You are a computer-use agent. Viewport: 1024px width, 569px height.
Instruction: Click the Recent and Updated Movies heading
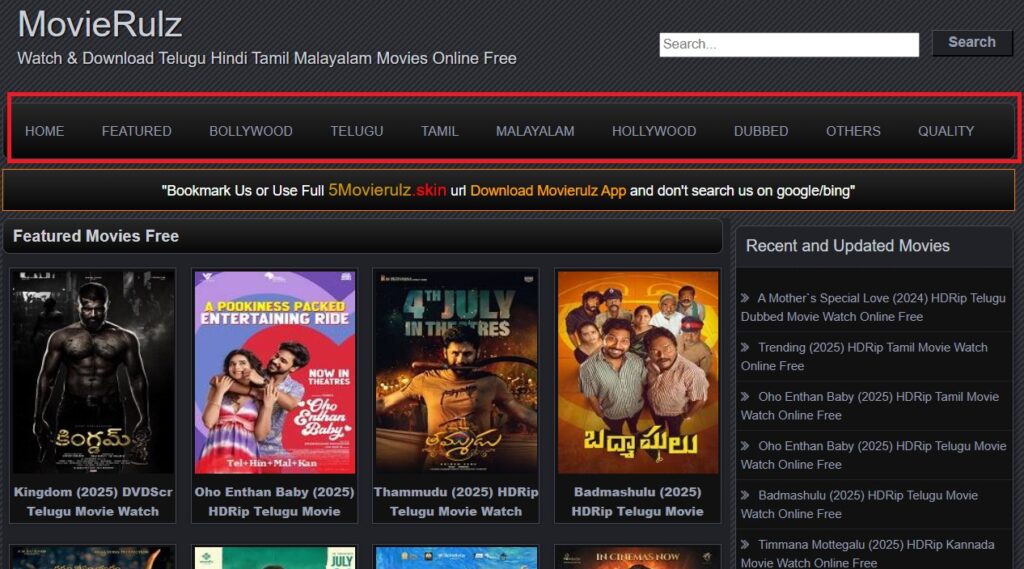[848, 246]
